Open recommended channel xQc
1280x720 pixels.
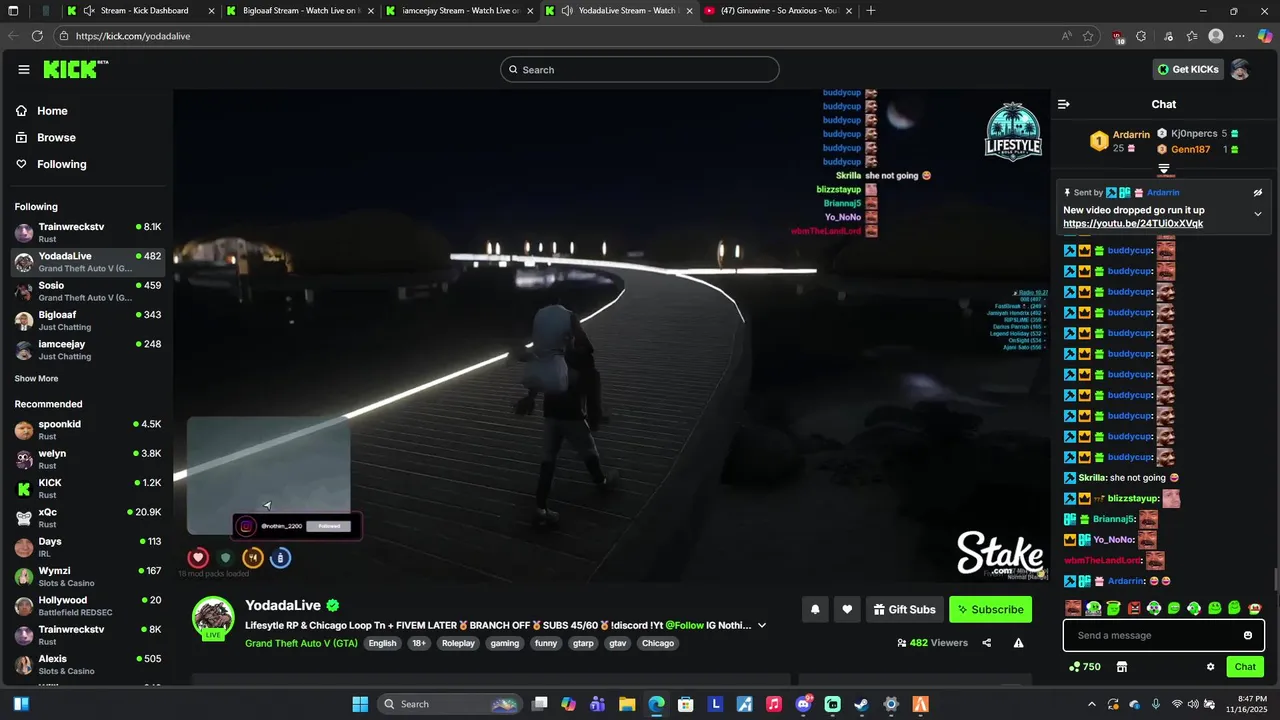(88, 518)
